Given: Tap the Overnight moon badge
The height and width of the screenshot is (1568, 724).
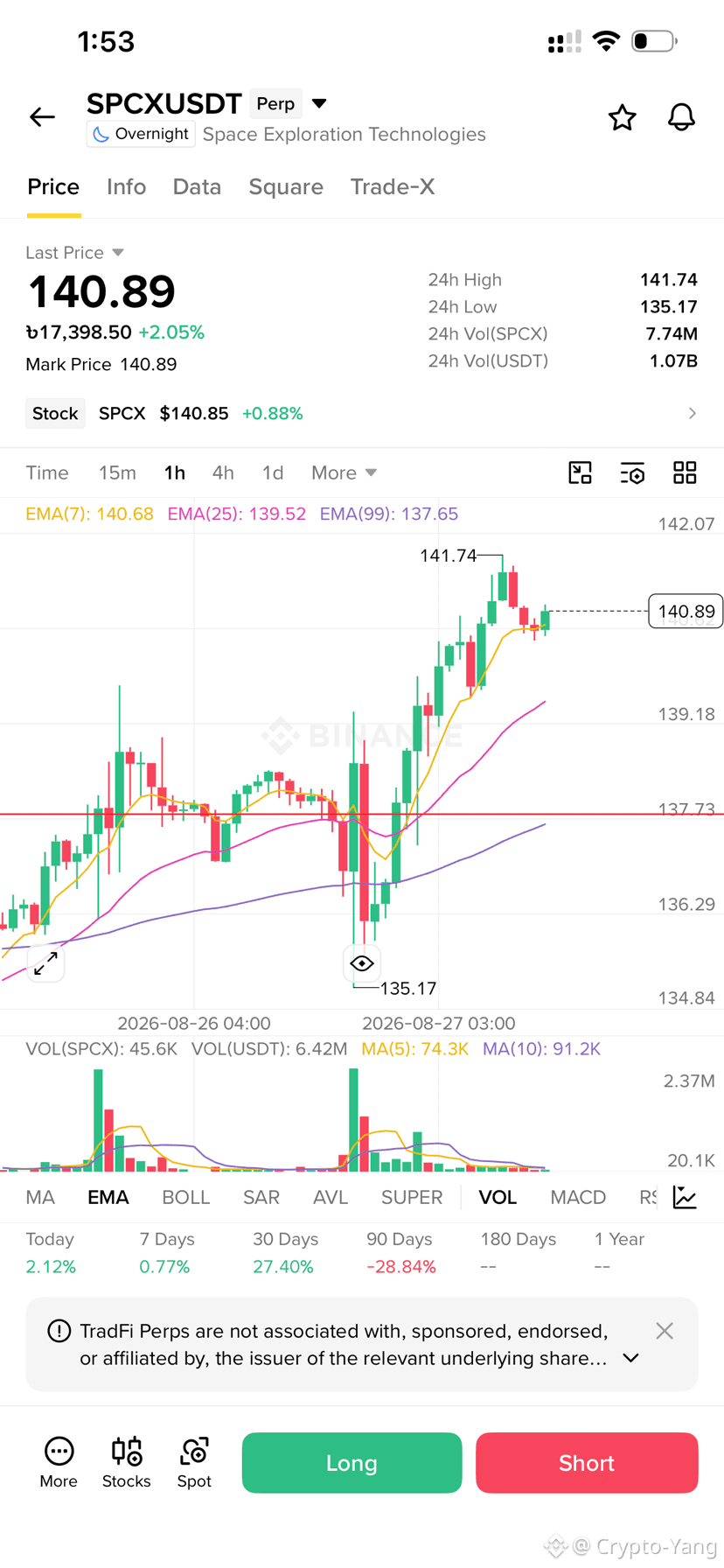Looking at the screenshot, I should click(140, 134).
